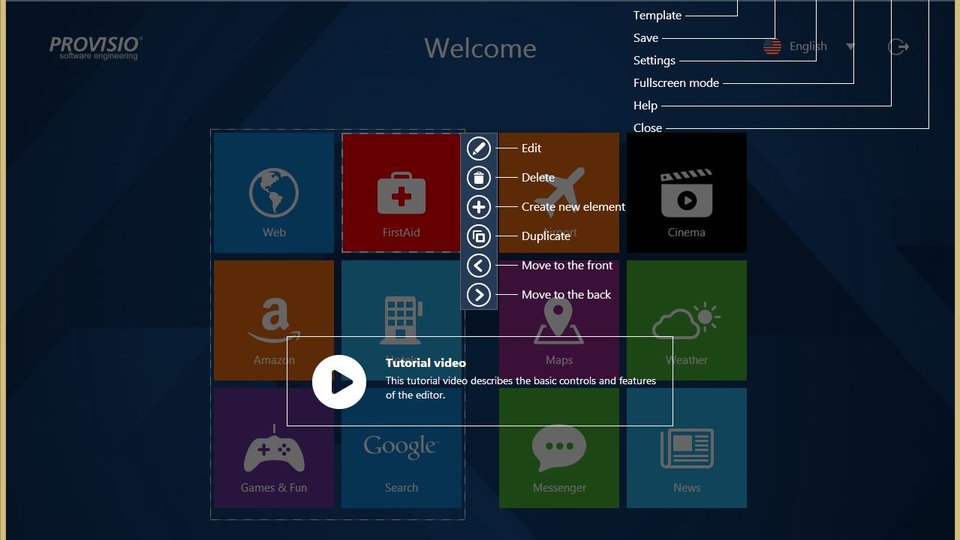The width and height of the screenshot is (960, 540).
Task: Select the Hotel building tile
Action: (401, 320)
